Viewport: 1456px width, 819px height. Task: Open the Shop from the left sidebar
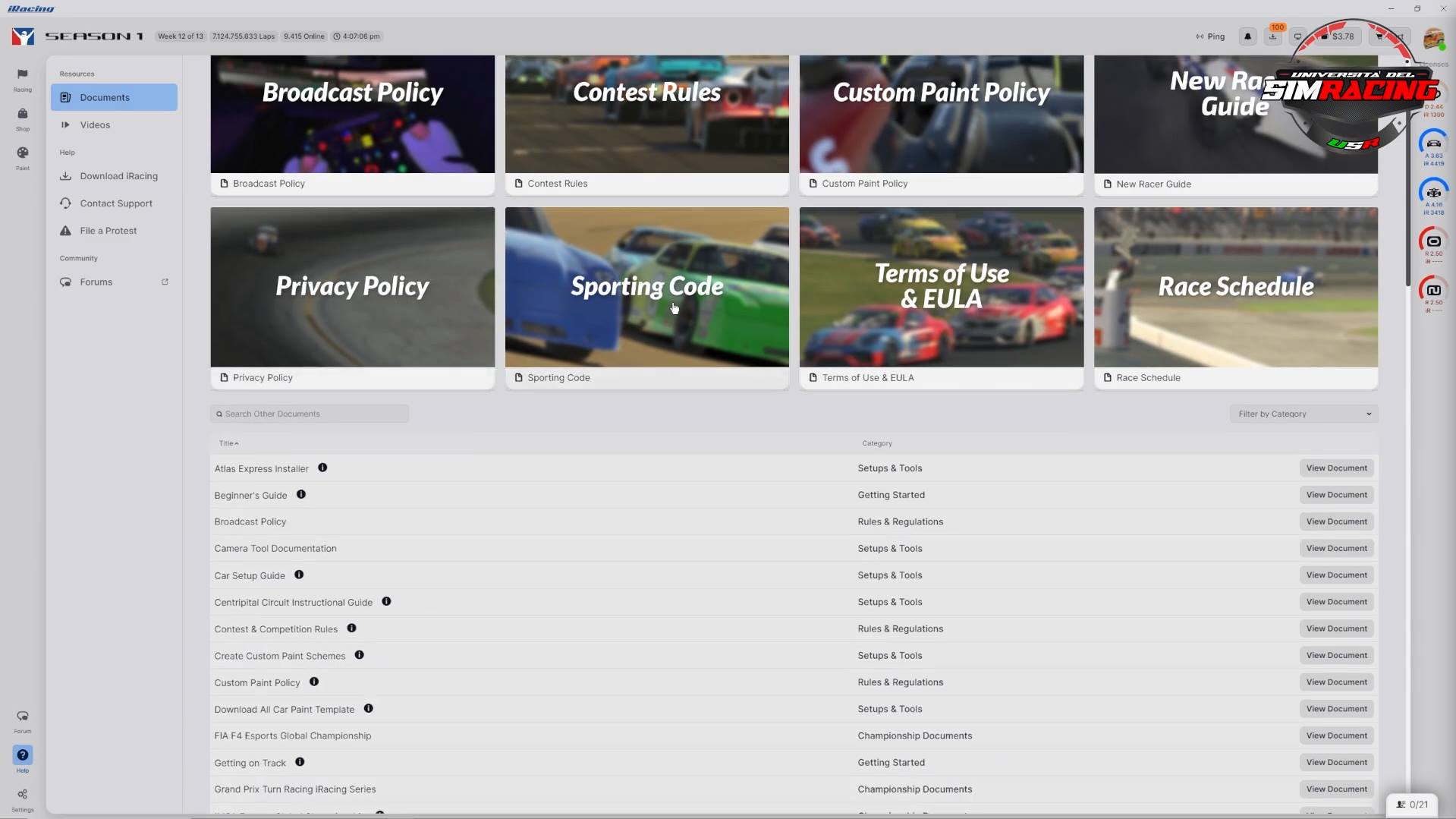[22, 118]
